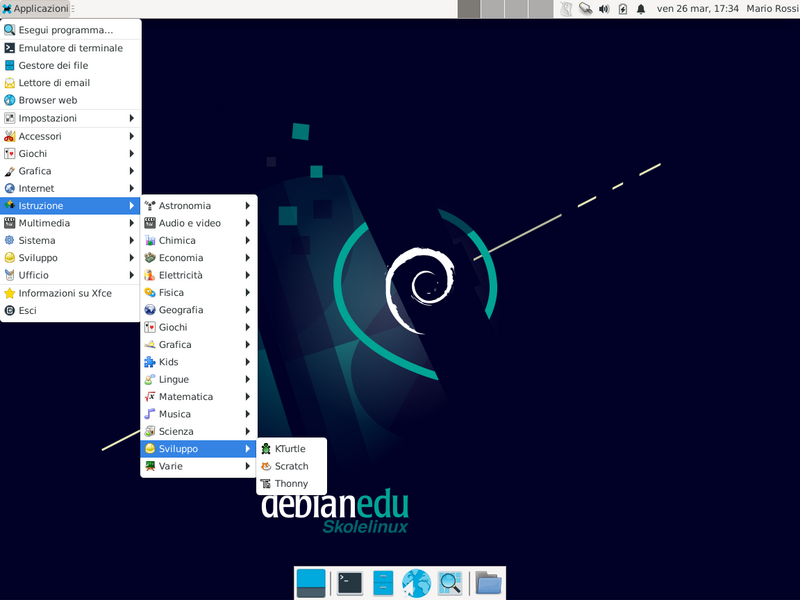Select Browser web menu entry

point(70,100)
